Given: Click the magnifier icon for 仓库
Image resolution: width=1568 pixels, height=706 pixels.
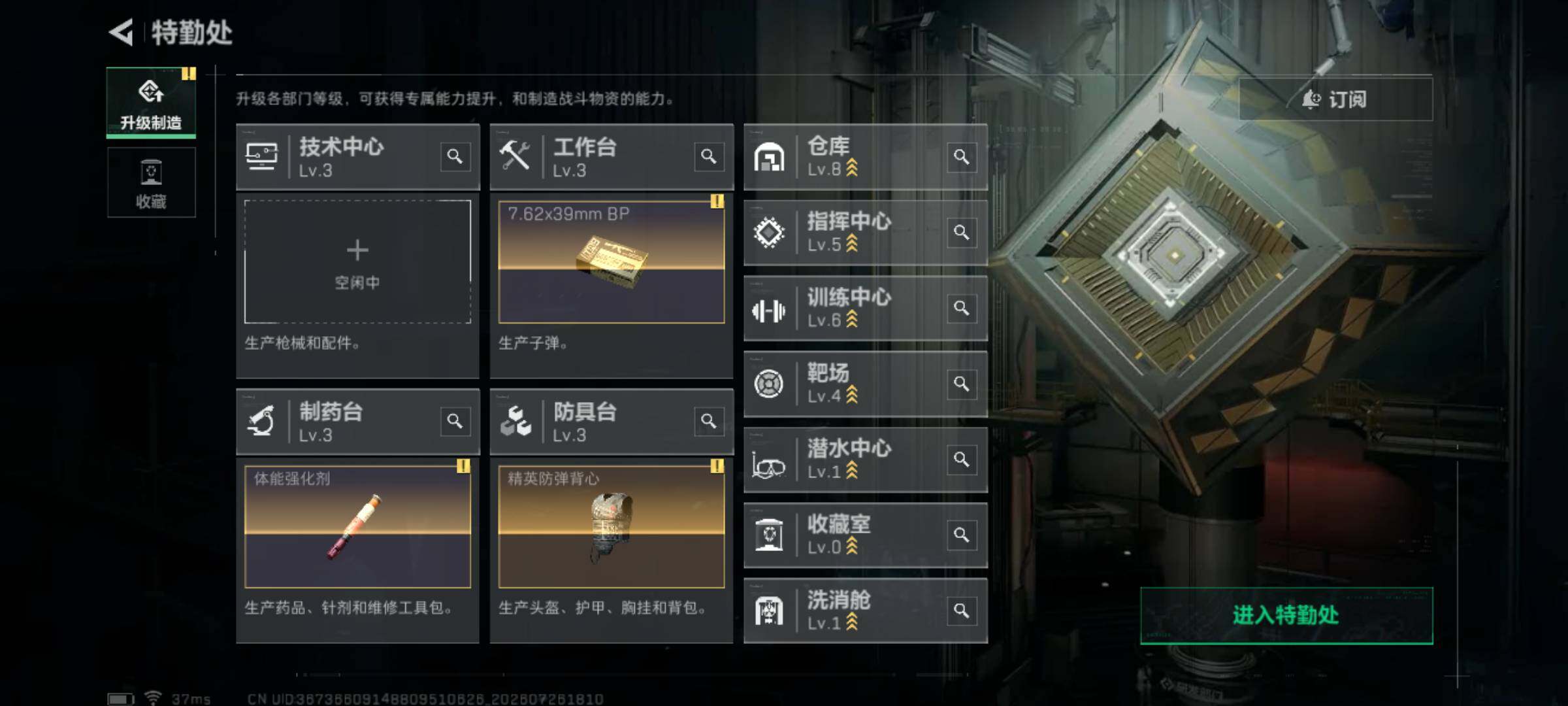Looking at the screenshot, I should [x=962, y=157].
